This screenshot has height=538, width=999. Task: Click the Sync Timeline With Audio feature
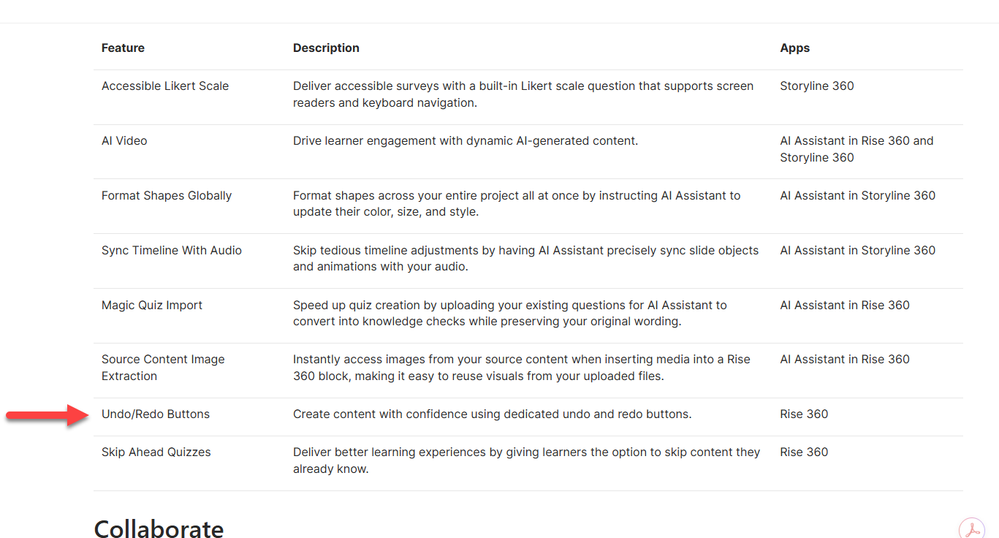coord(171,250)
